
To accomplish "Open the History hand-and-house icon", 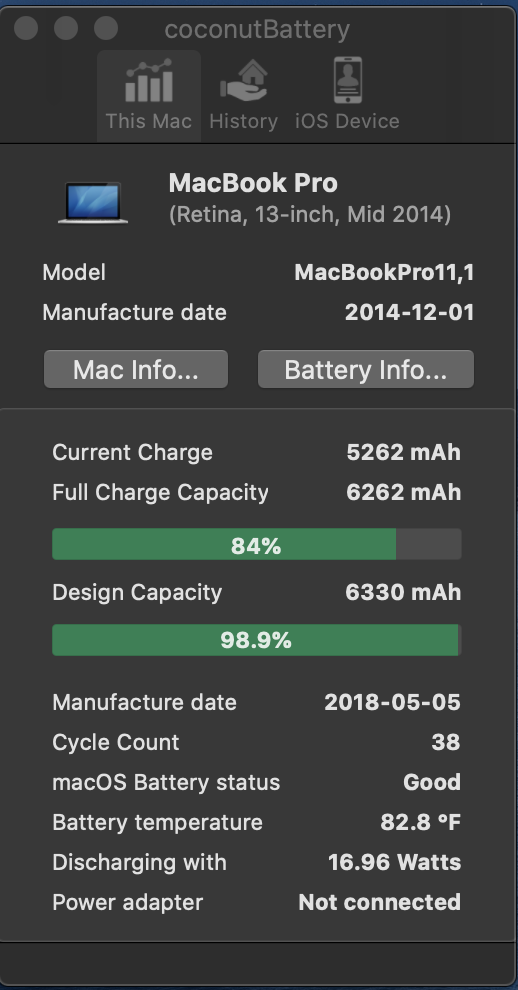I will [x=244, y=81].
